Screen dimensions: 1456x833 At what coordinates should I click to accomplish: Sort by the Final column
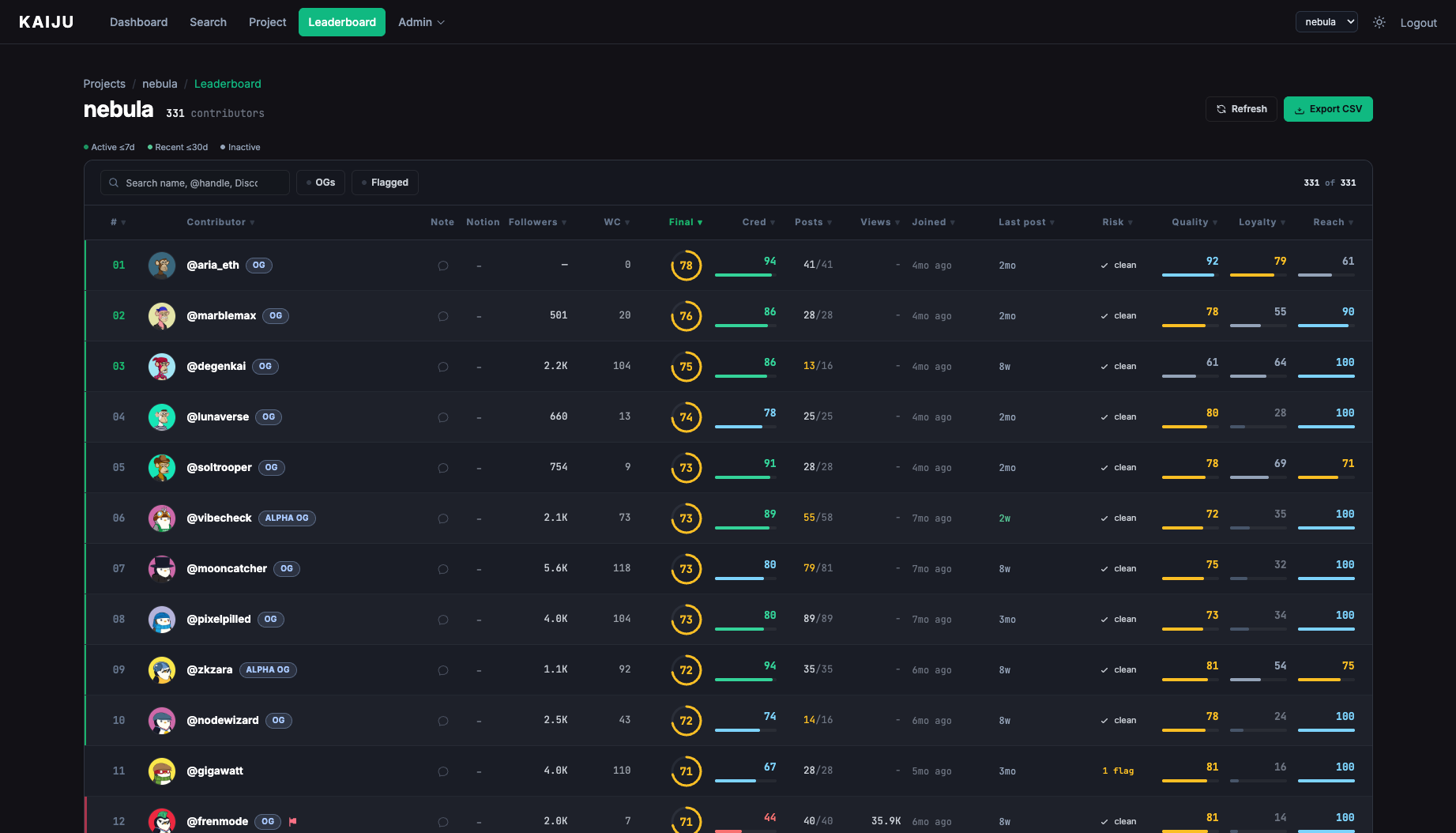[x=685, y=222]
